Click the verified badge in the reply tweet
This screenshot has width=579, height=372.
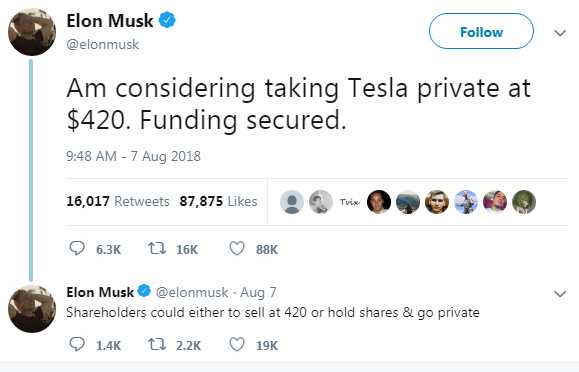pos(144,291)
